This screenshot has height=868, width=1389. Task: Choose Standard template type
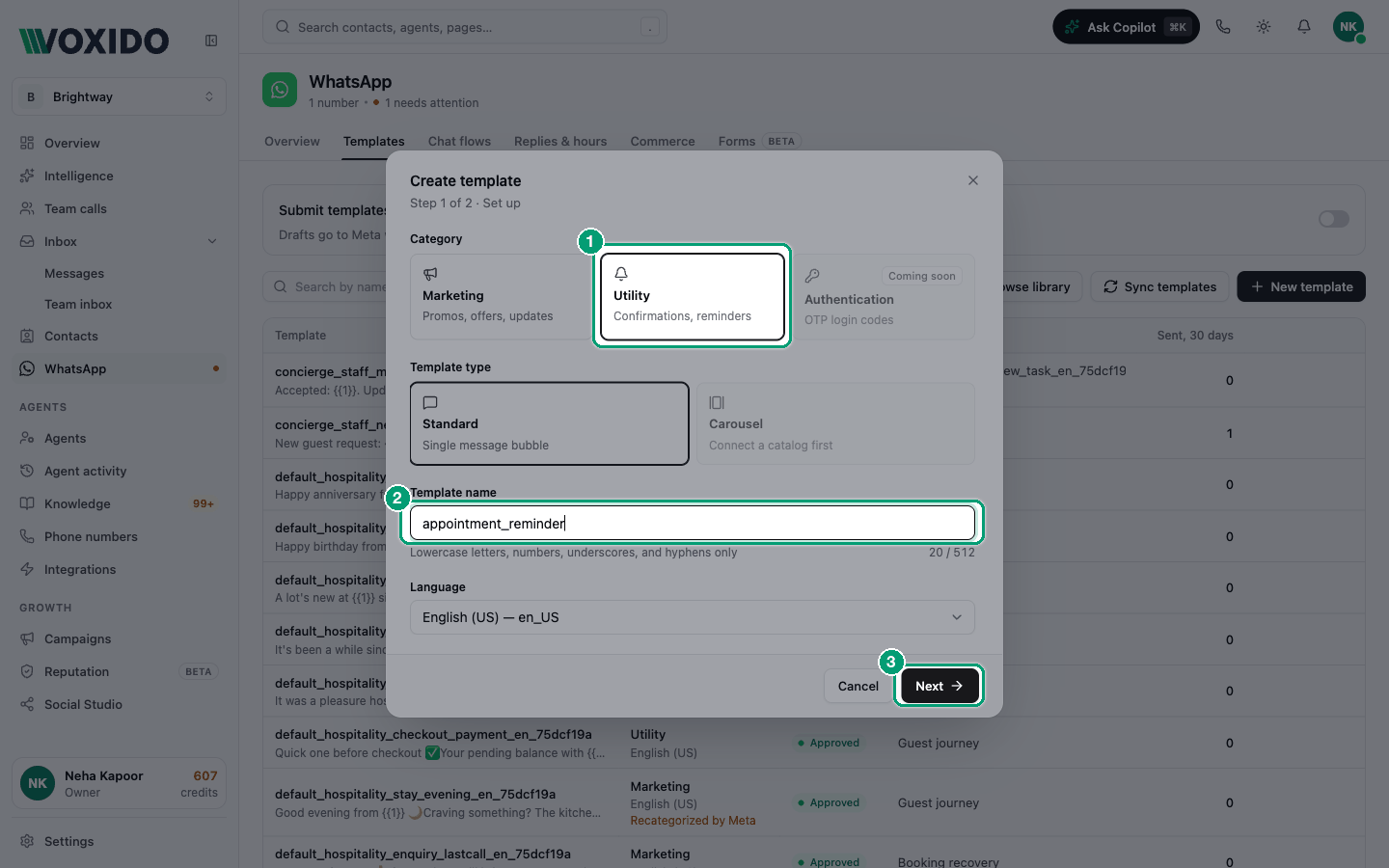click(549, 423)
